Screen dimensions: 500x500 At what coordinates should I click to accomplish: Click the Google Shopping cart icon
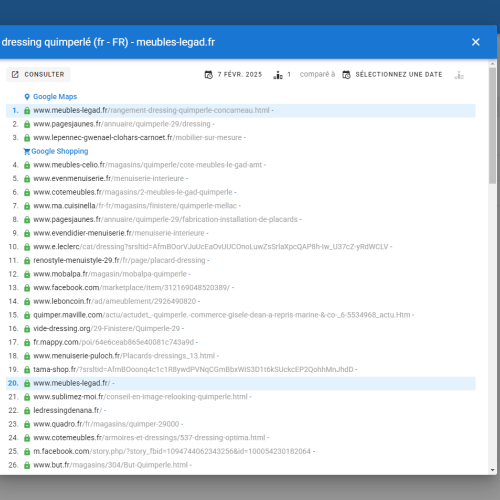tap(27, 152)
